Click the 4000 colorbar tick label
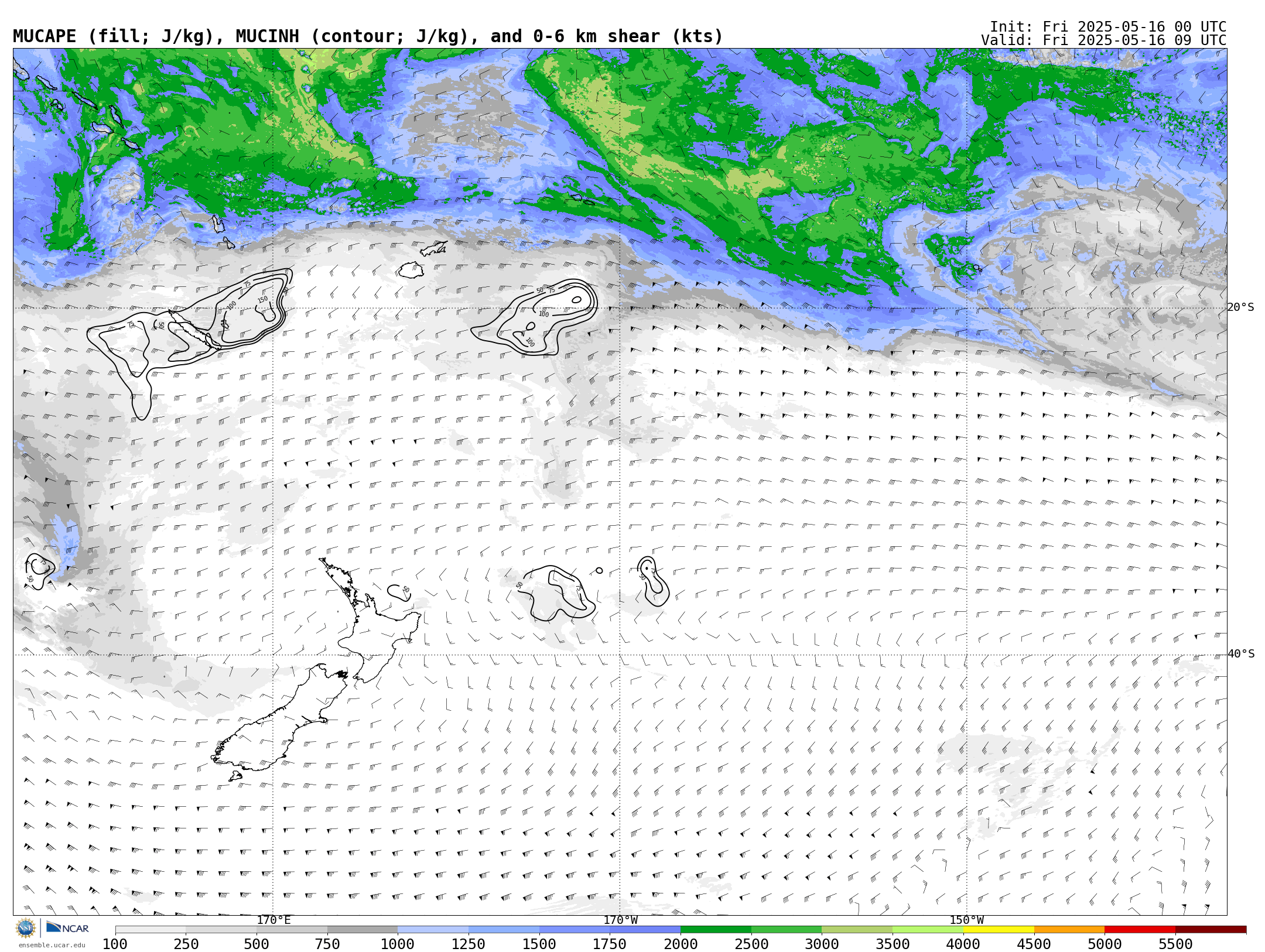Viewport: 1265px width, 952px height. [x=963, y=944]
